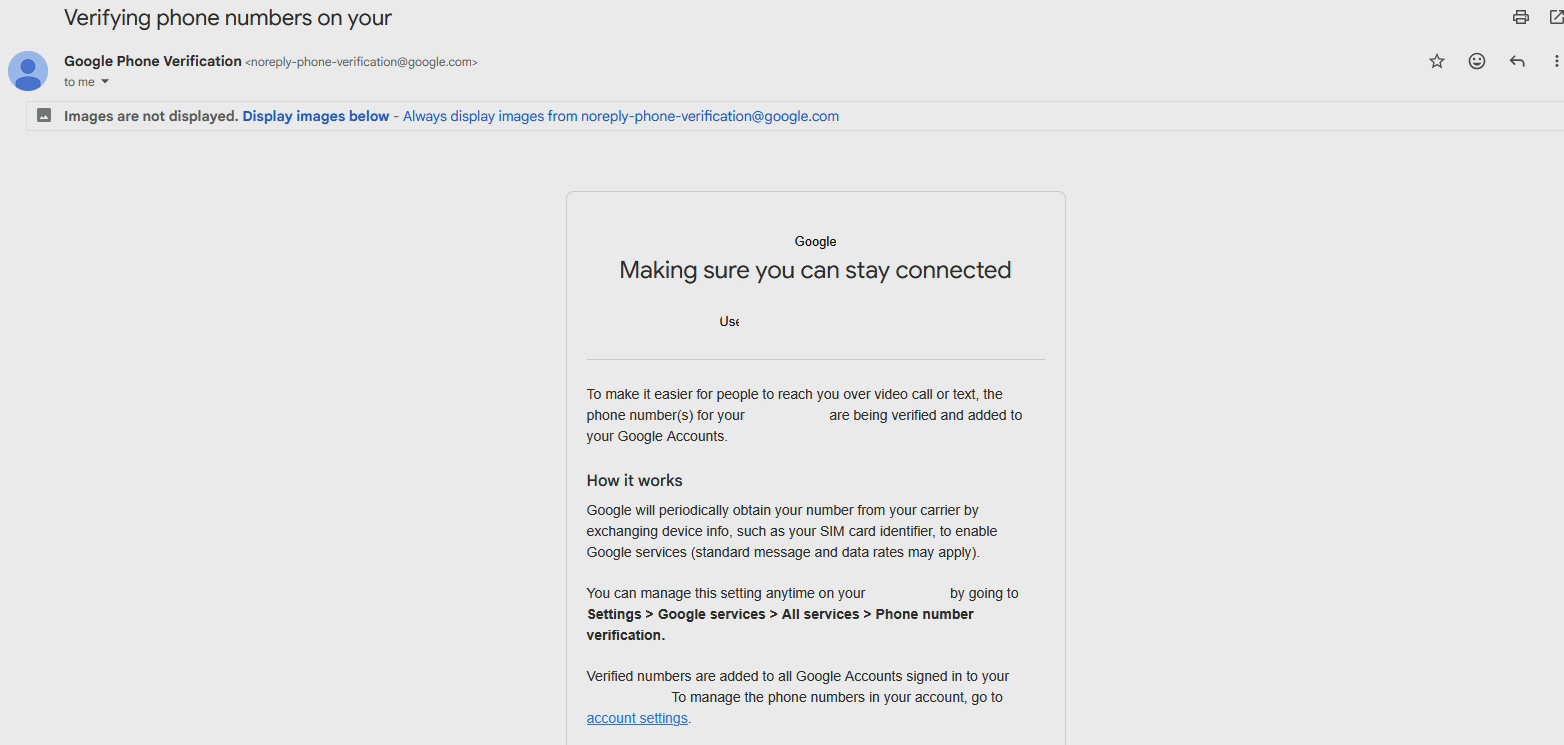Always display images from noreply-phone-verification@google.com

[x=621, y=116]
